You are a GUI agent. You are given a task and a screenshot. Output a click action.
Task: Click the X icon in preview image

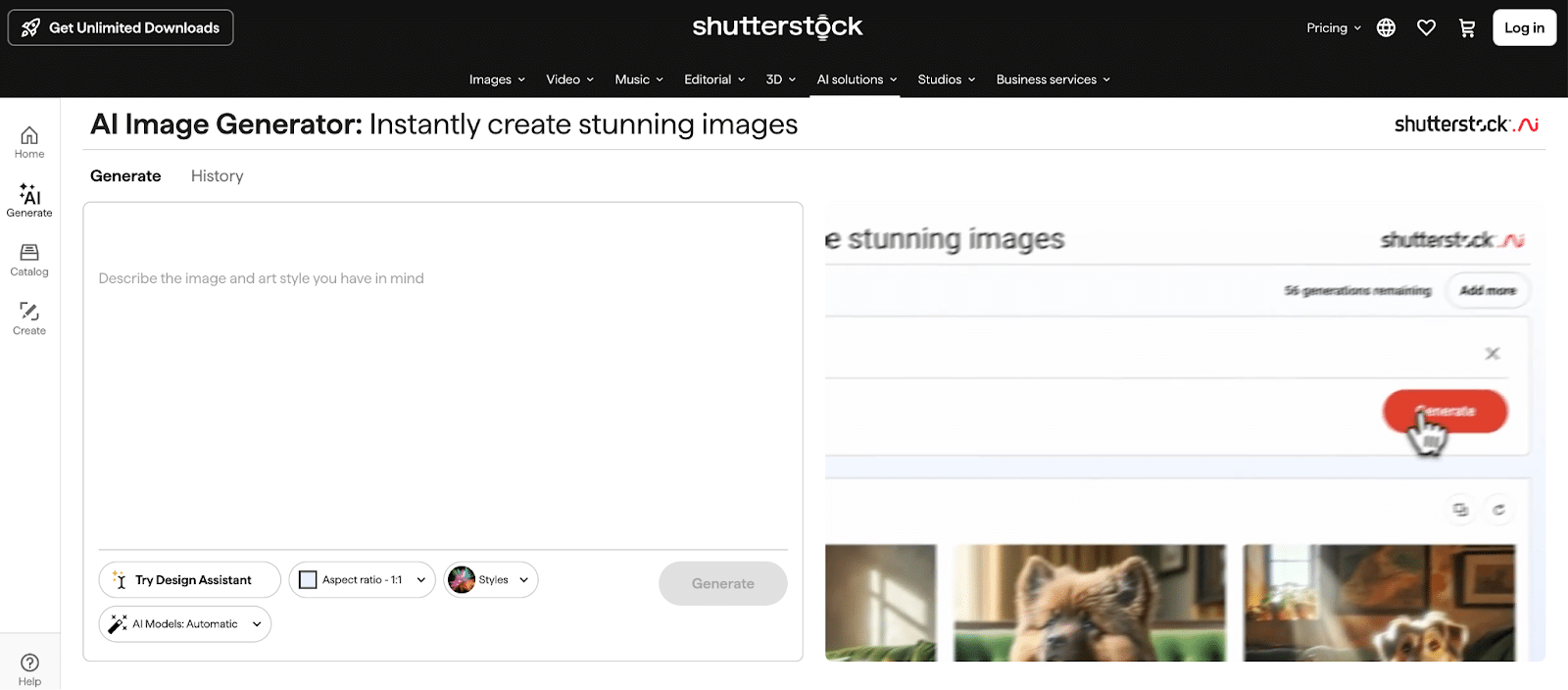pos(1493,354)
